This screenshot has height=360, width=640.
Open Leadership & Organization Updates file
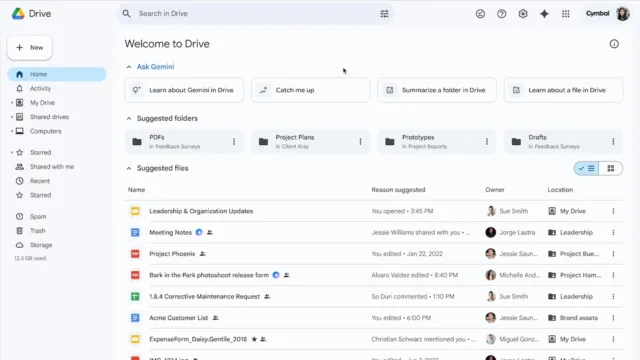201,211
